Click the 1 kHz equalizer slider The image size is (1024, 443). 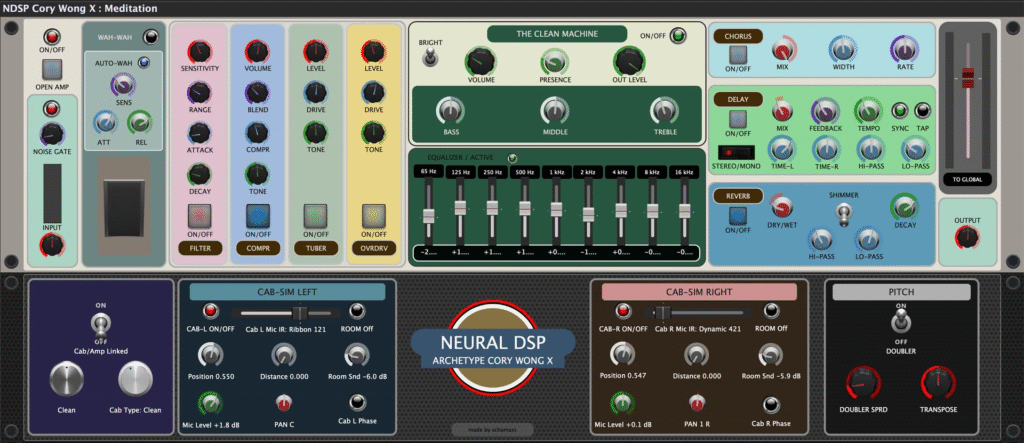pyautogui.click(x=556, y=210)
